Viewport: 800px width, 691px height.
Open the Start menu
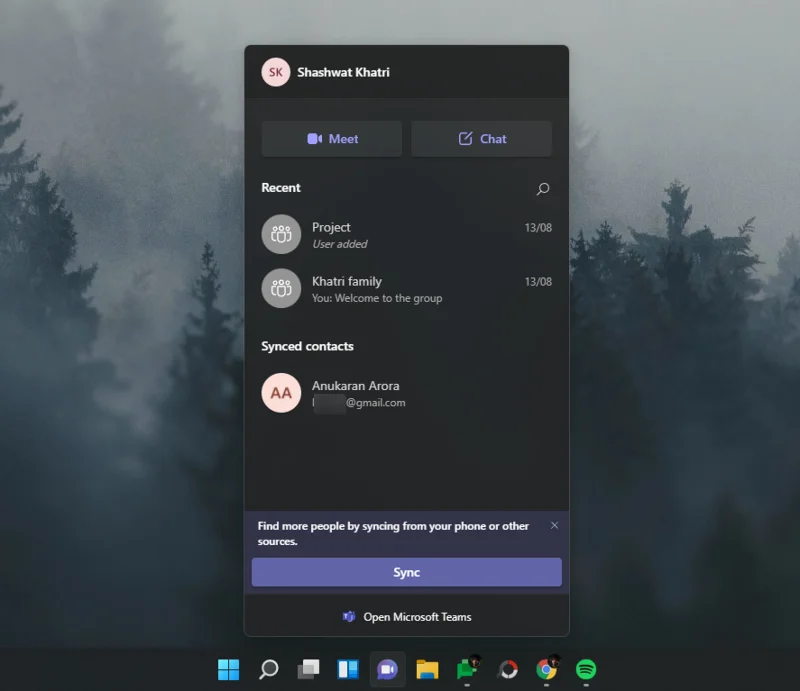(x=228, y=669)
